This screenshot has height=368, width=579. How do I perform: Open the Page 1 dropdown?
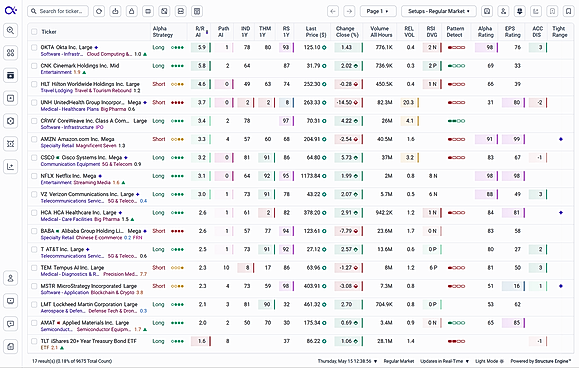[378, 11]
